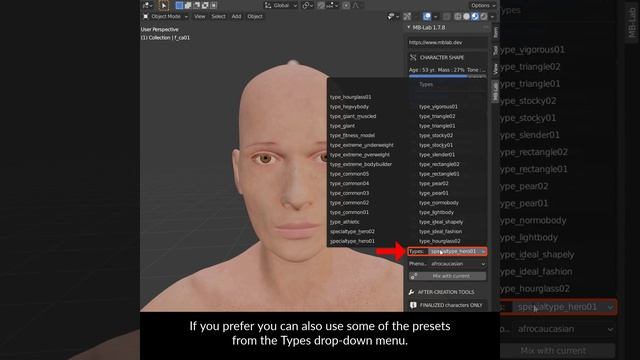Switch to the MB-Lab sidebar tab
The width and height of the screenshot is (640, 360).
click(495, 91)
